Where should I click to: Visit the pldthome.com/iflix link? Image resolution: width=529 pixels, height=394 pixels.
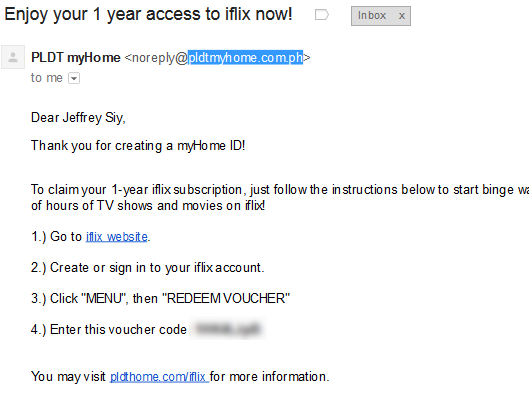(x=159, y=376)
